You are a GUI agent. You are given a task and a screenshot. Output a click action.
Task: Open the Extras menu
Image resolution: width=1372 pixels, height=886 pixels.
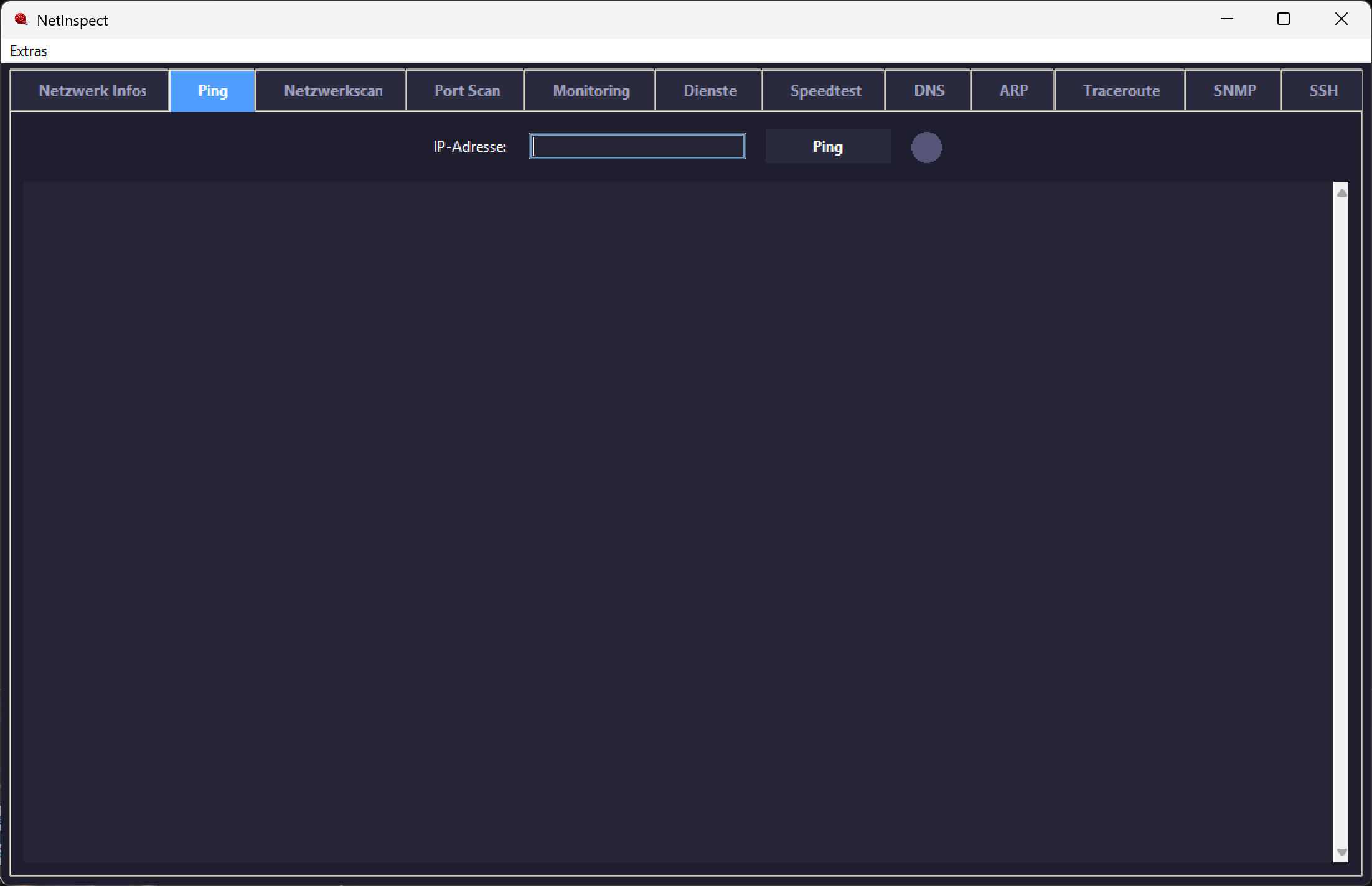pos(29,51)
